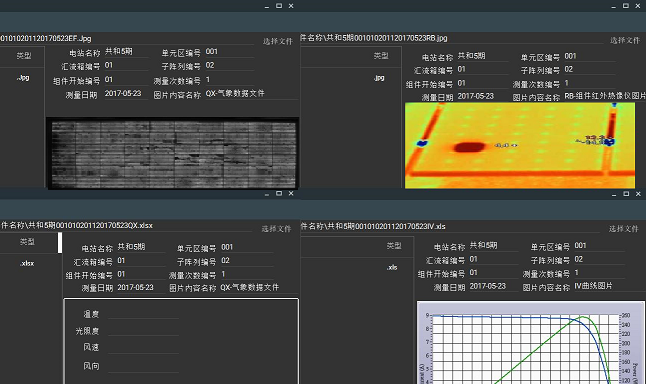Image resolution: width=646 pixels, height=384 pixels.
Task: Minimize the QX.xlsx window
Action: point(267,194)
